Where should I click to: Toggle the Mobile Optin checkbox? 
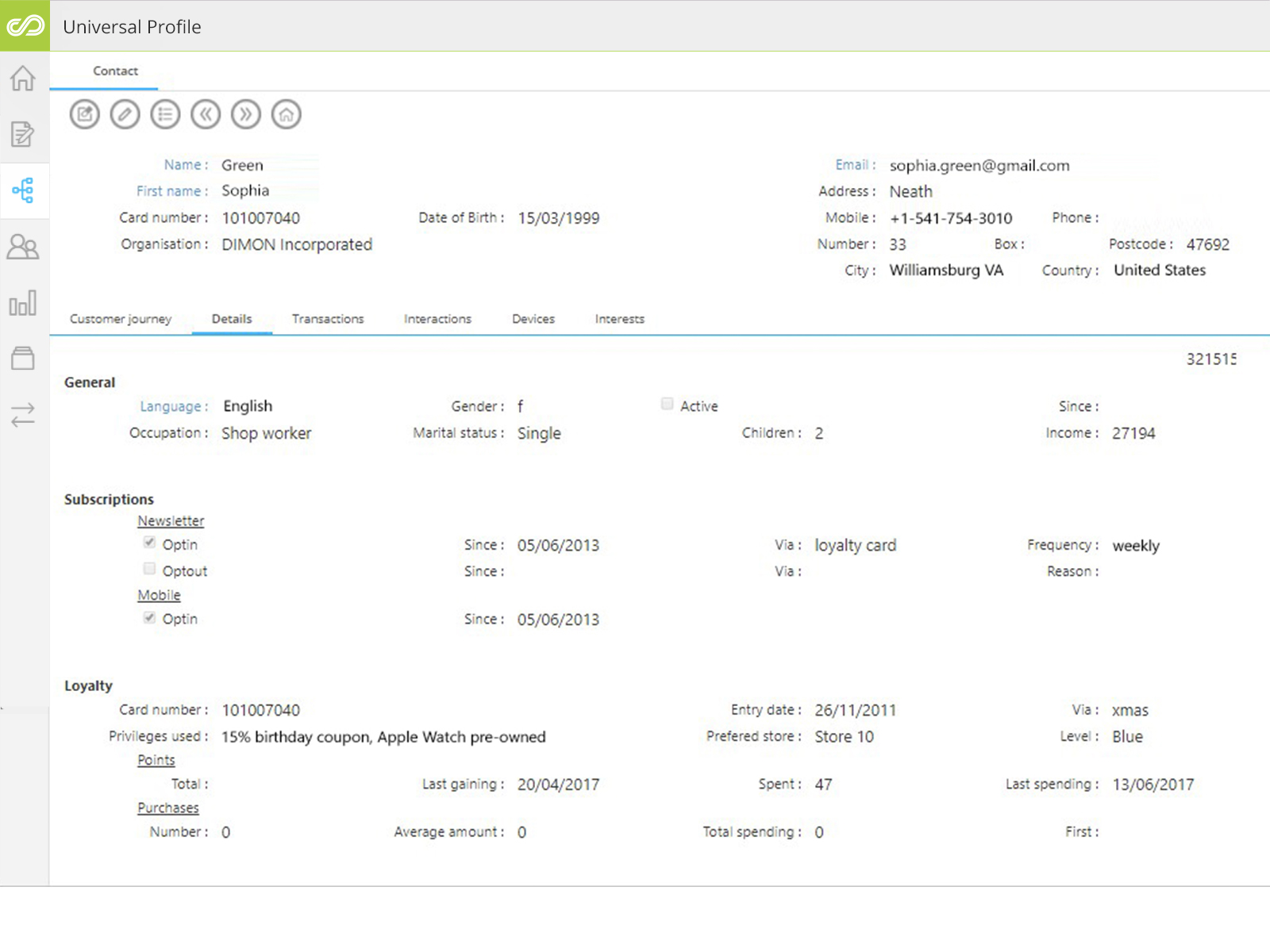(x=149, y=617)
